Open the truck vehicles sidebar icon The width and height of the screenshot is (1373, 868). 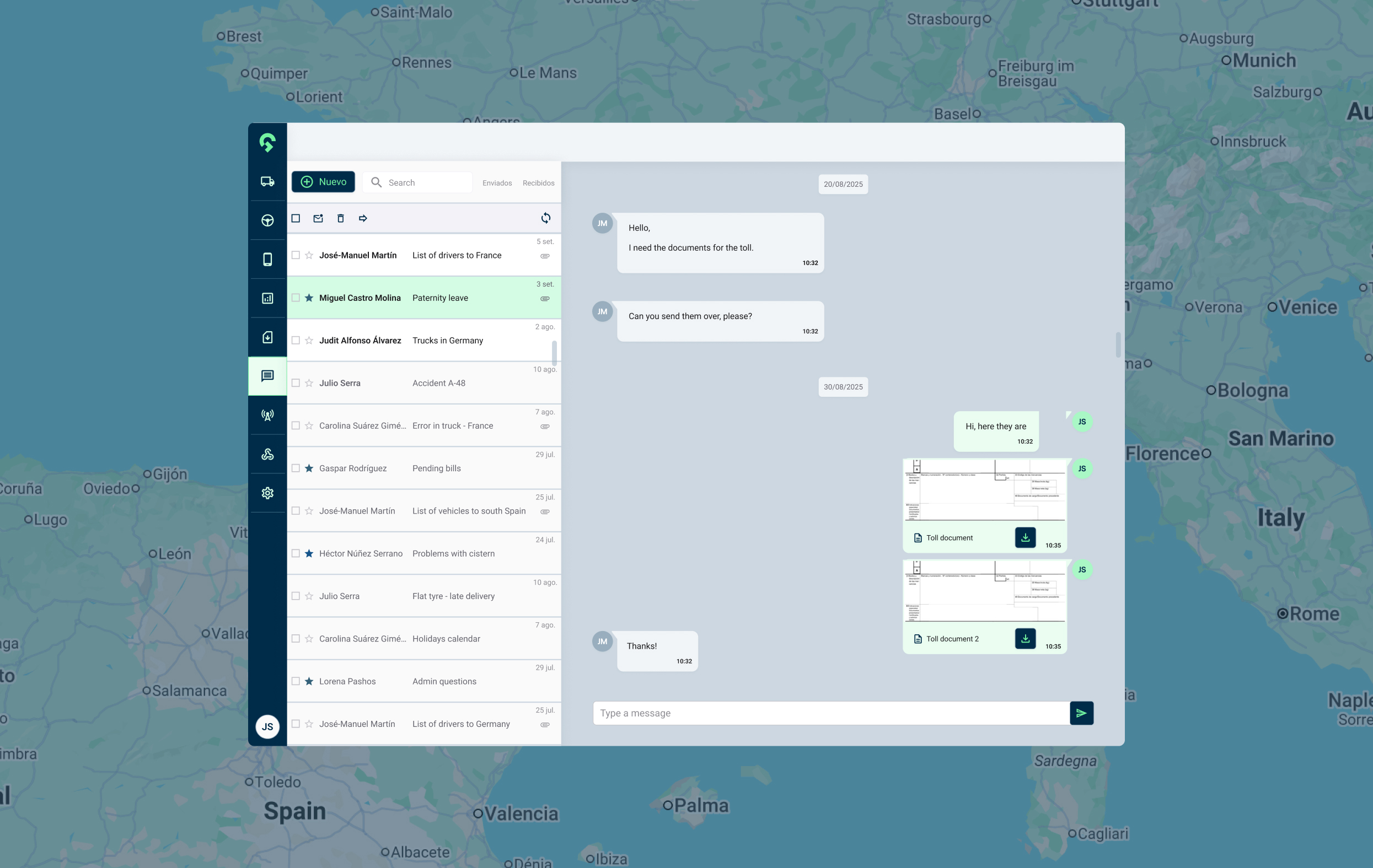coord(267,181)
